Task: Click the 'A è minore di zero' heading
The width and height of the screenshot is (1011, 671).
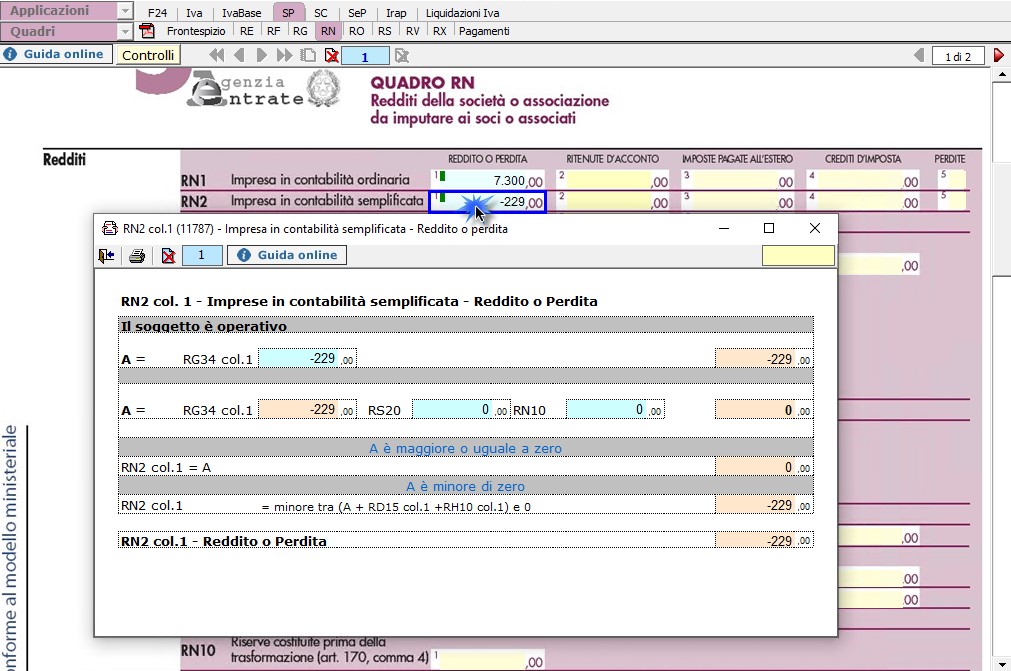Action: click(x=466, y=487)
